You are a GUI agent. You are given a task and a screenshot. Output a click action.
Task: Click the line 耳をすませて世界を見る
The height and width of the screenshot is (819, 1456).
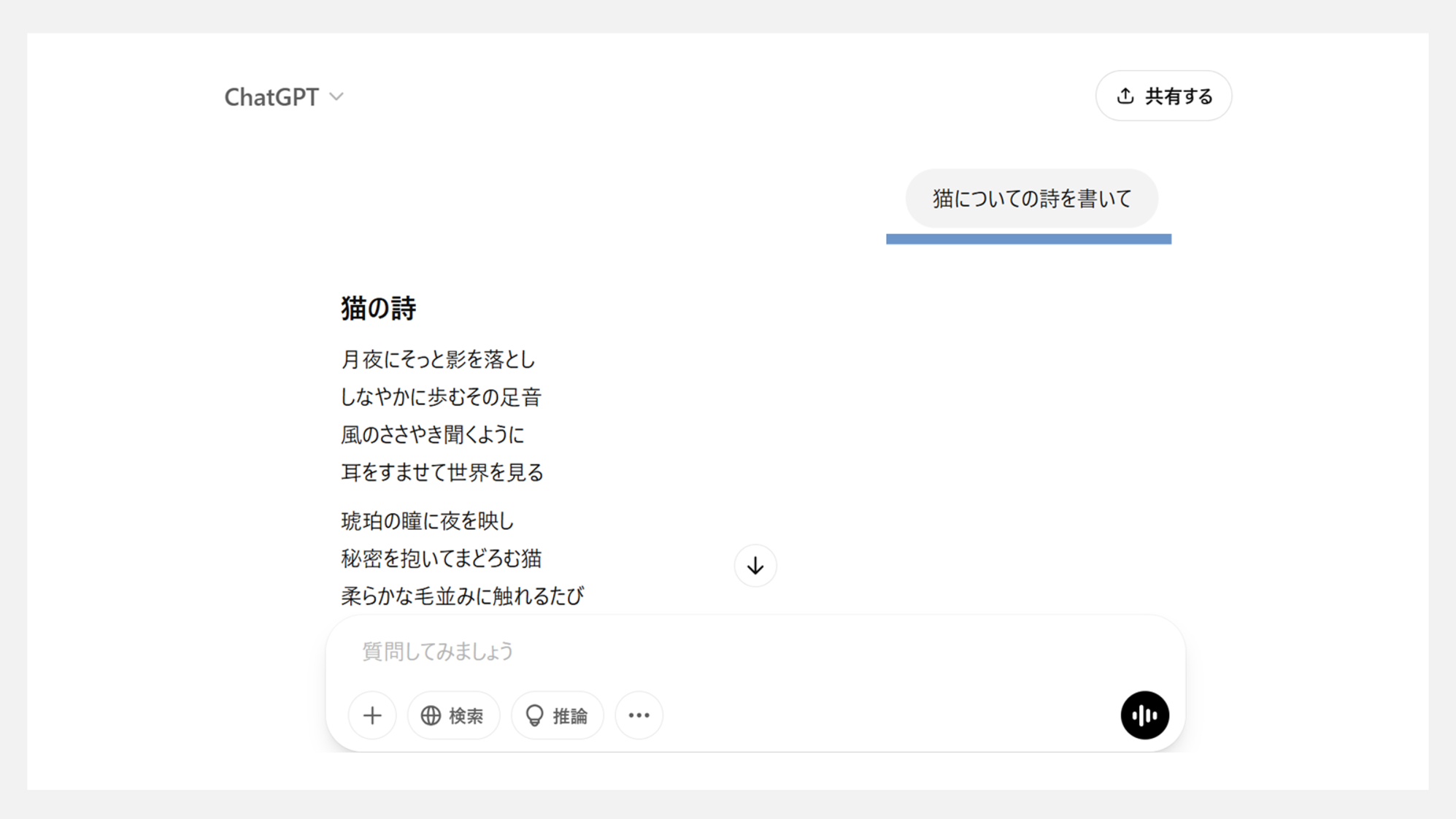442,472
